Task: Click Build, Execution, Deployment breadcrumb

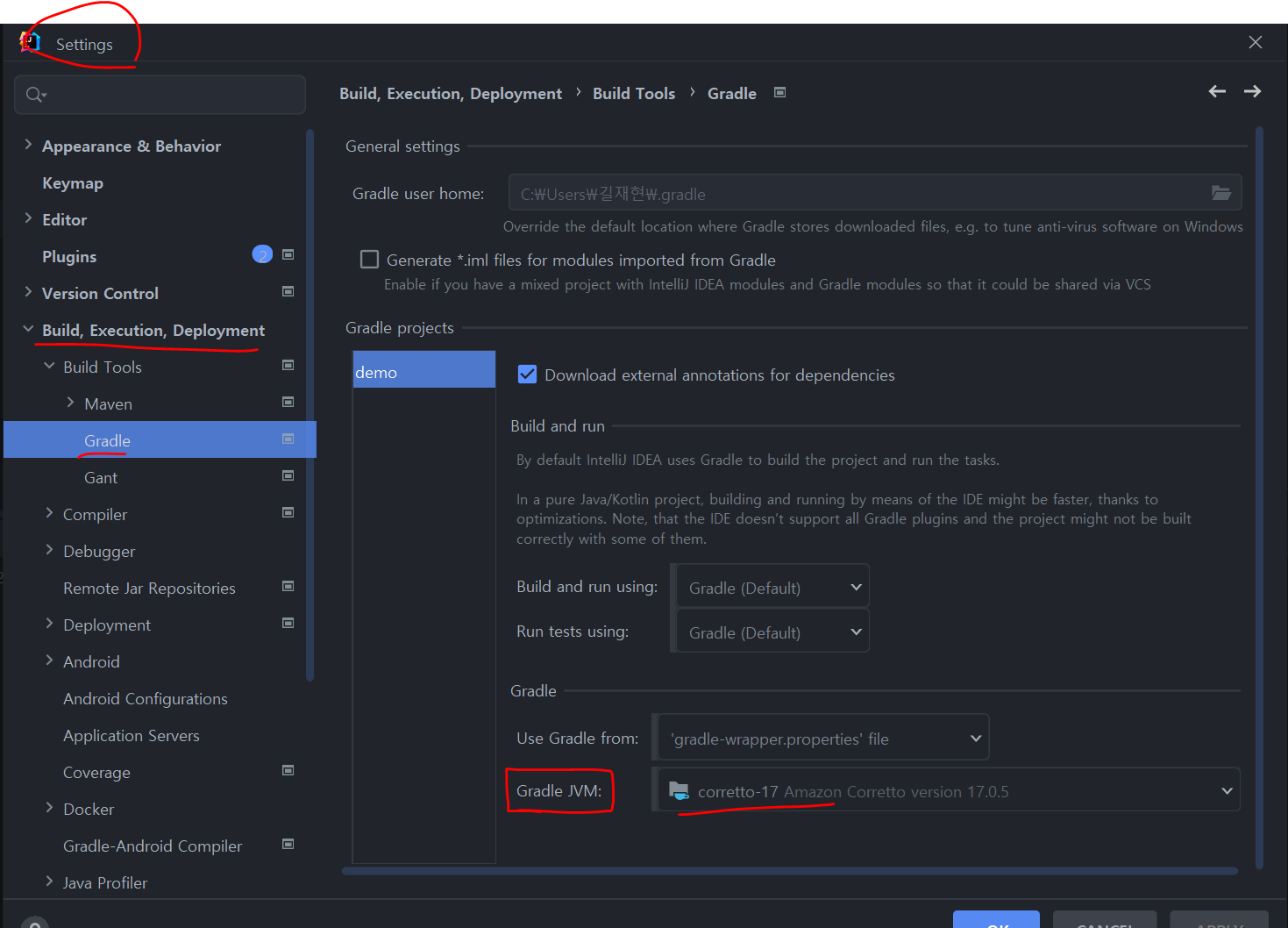Action: tap(451, 93)
